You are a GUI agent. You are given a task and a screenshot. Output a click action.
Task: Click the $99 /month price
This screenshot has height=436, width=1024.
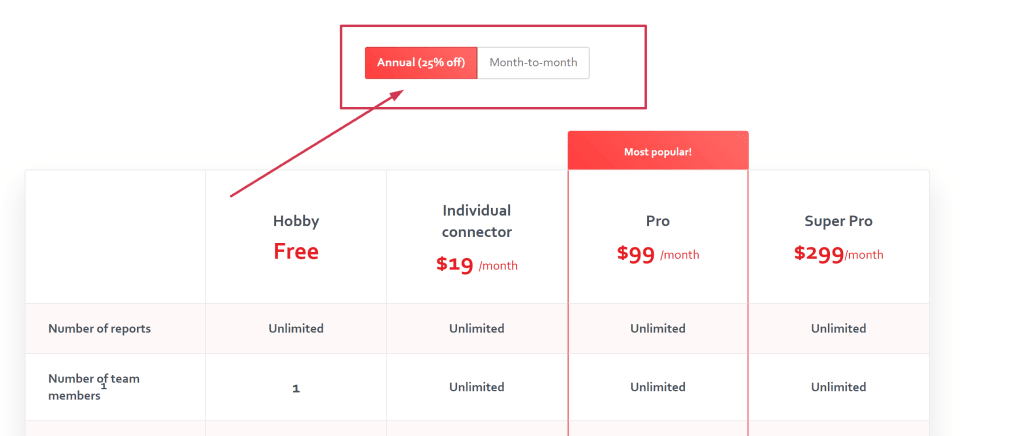[x=658, y=254]
